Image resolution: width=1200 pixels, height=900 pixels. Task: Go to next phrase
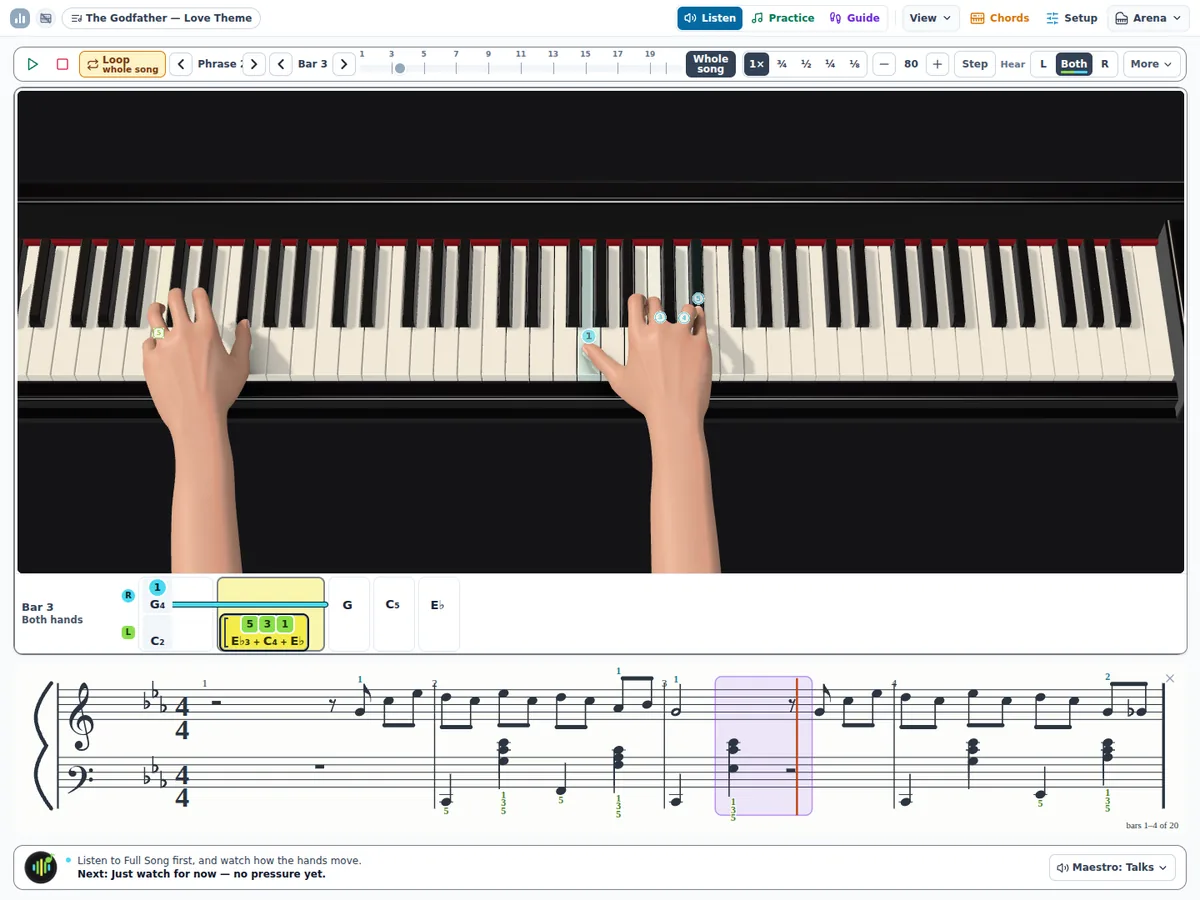click(x=254, y=64)
